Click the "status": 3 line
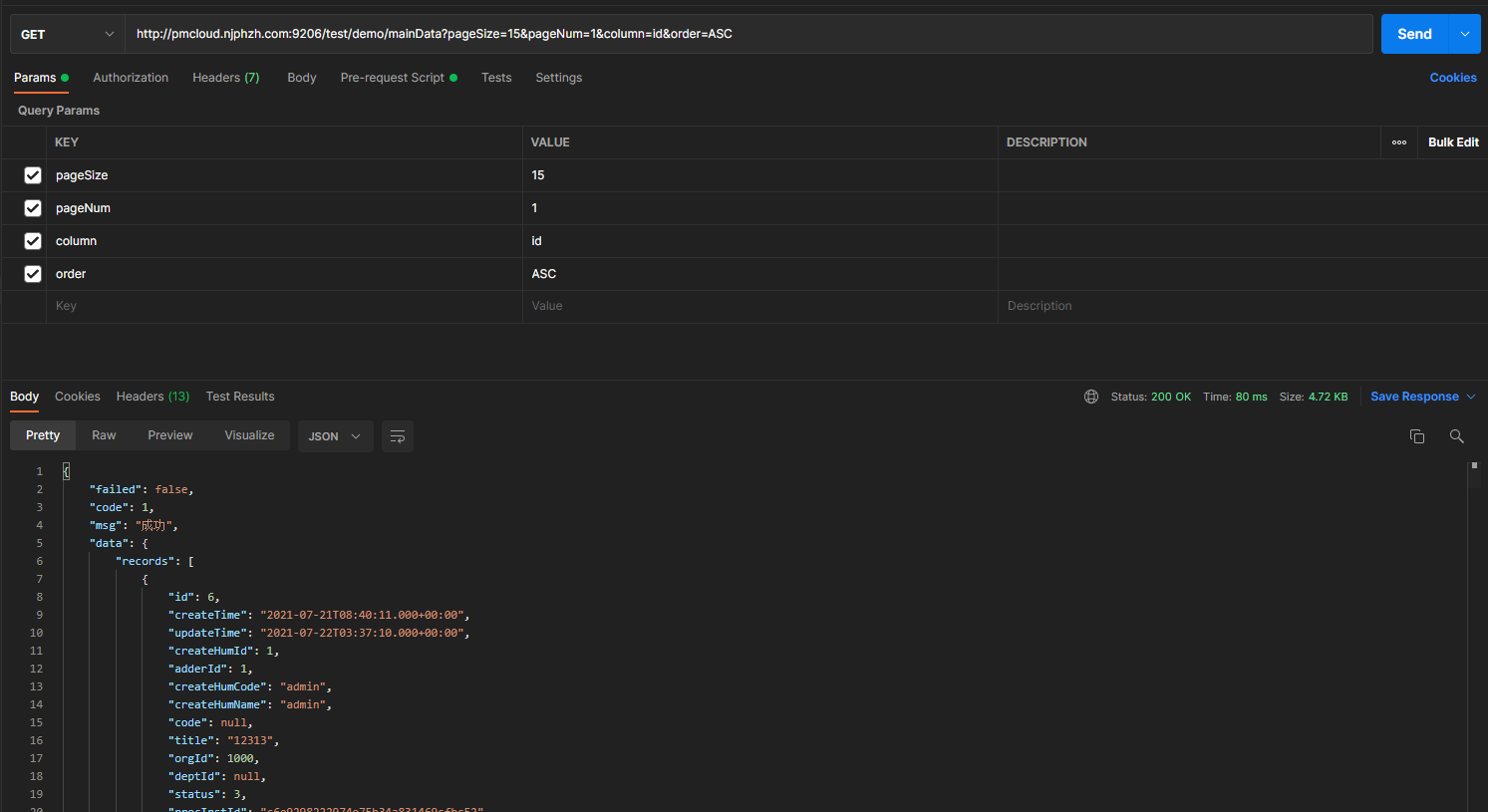The image size is (1488, 812). pyautogui.click(x=207, y=794)
